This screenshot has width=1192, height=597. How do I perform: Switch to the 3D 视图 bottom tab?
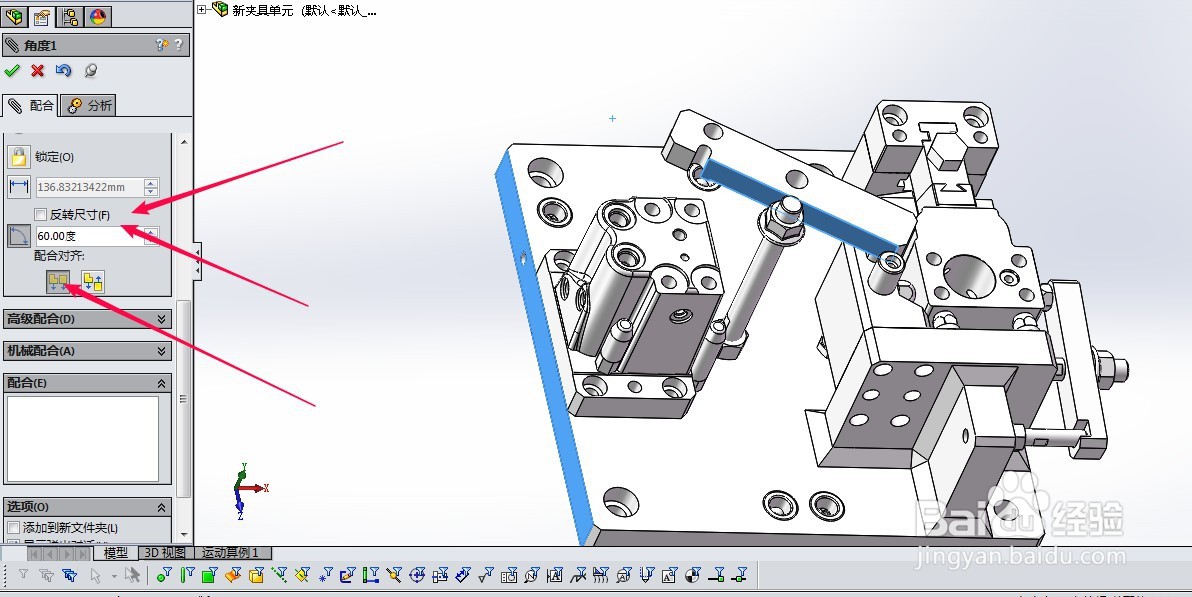pyautogui.click(x=166, y=553)
